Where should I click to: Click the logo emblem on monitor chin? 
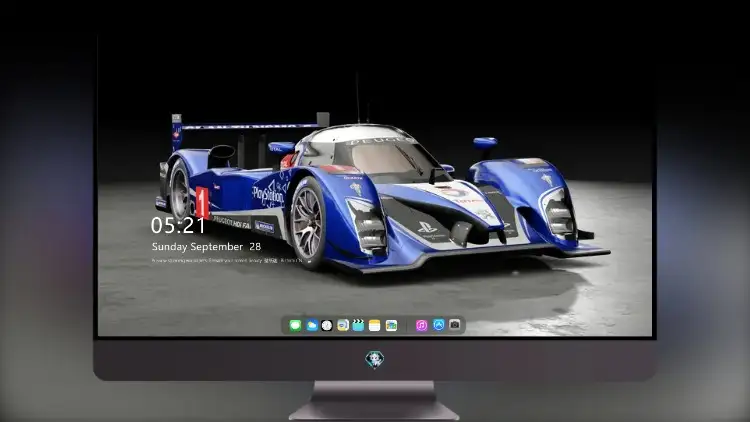point(375,359)
